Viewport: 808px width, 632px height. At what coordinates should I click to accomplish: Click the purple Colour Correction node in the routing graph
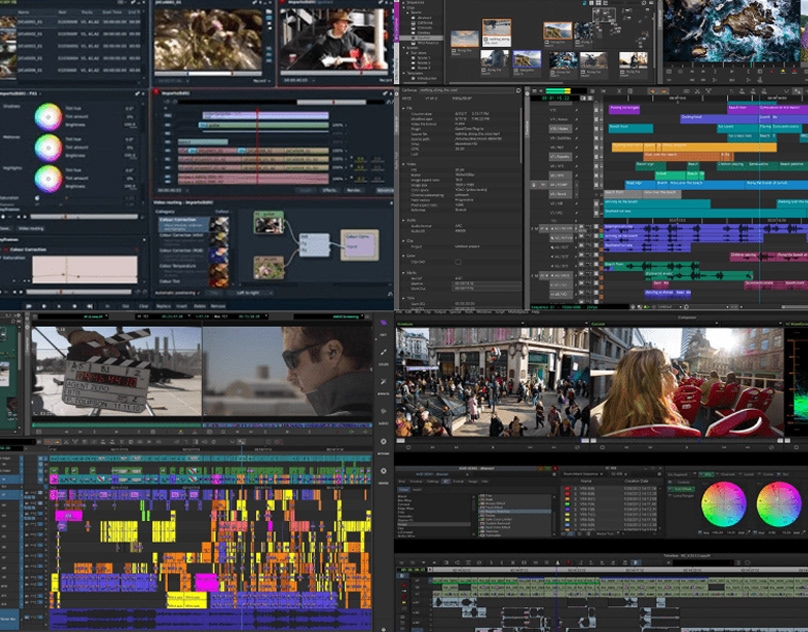[360, 245]
